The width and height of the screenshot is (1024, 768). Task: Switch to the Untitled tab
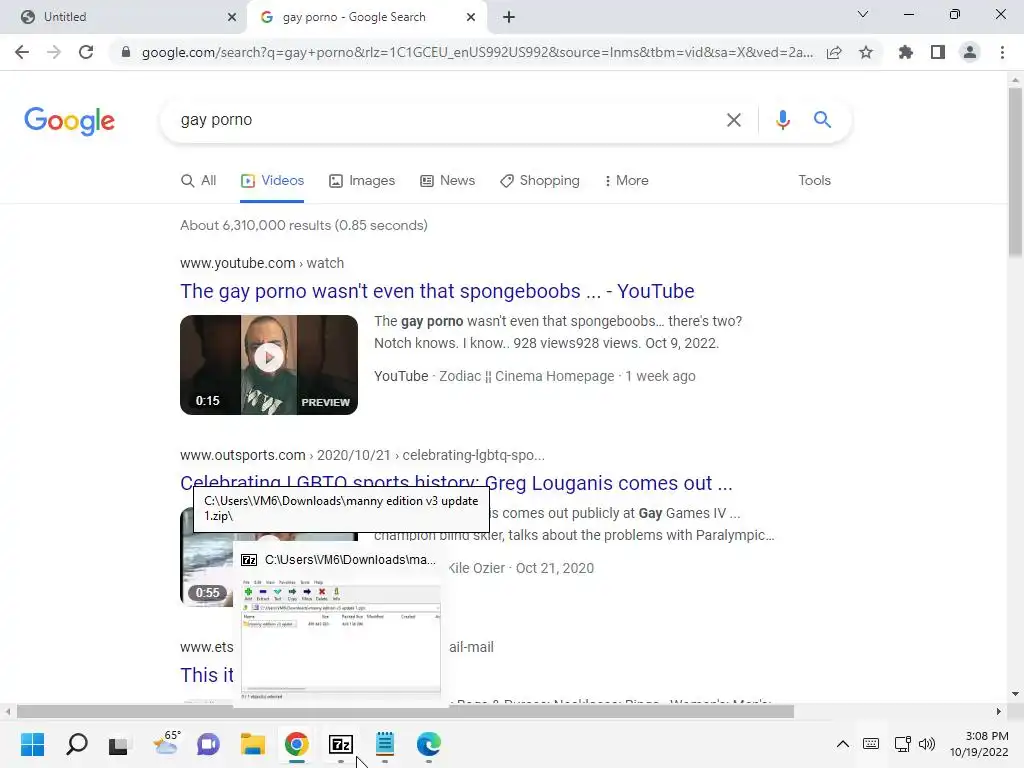pos(124,17)
